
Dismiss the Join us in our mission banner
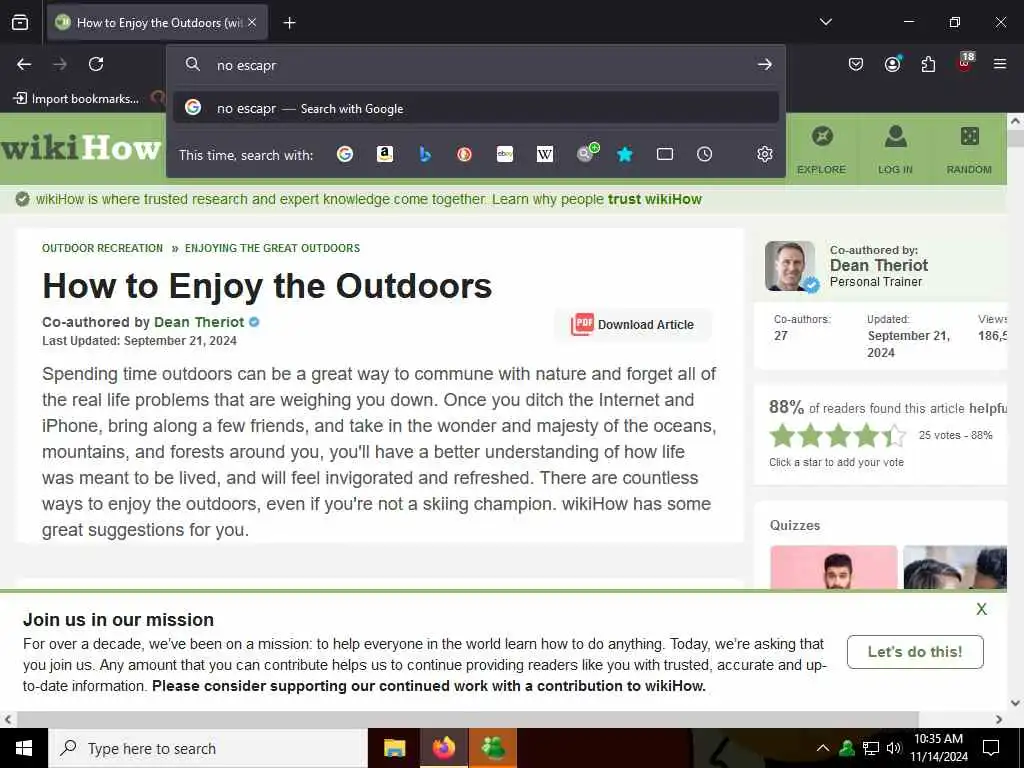click(982, 609)
